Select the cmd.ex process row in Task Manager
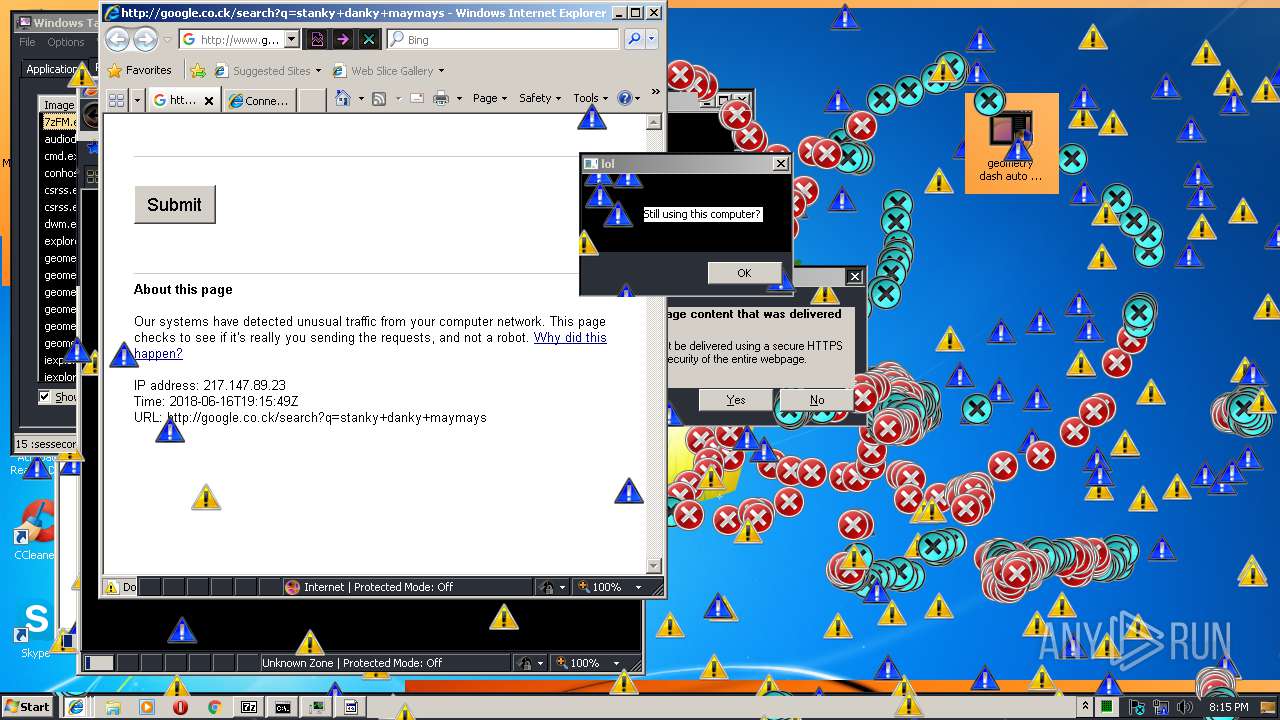This screenshot has height=720, width=1280. (59, 156)
